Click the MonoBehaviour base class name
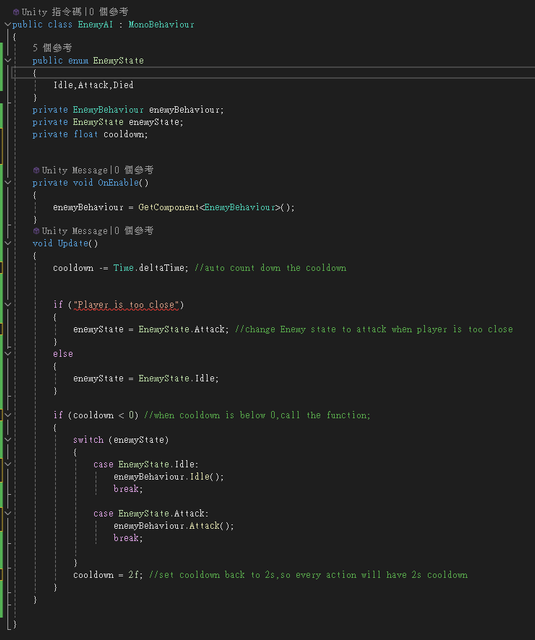 click(x=162, y=24)
